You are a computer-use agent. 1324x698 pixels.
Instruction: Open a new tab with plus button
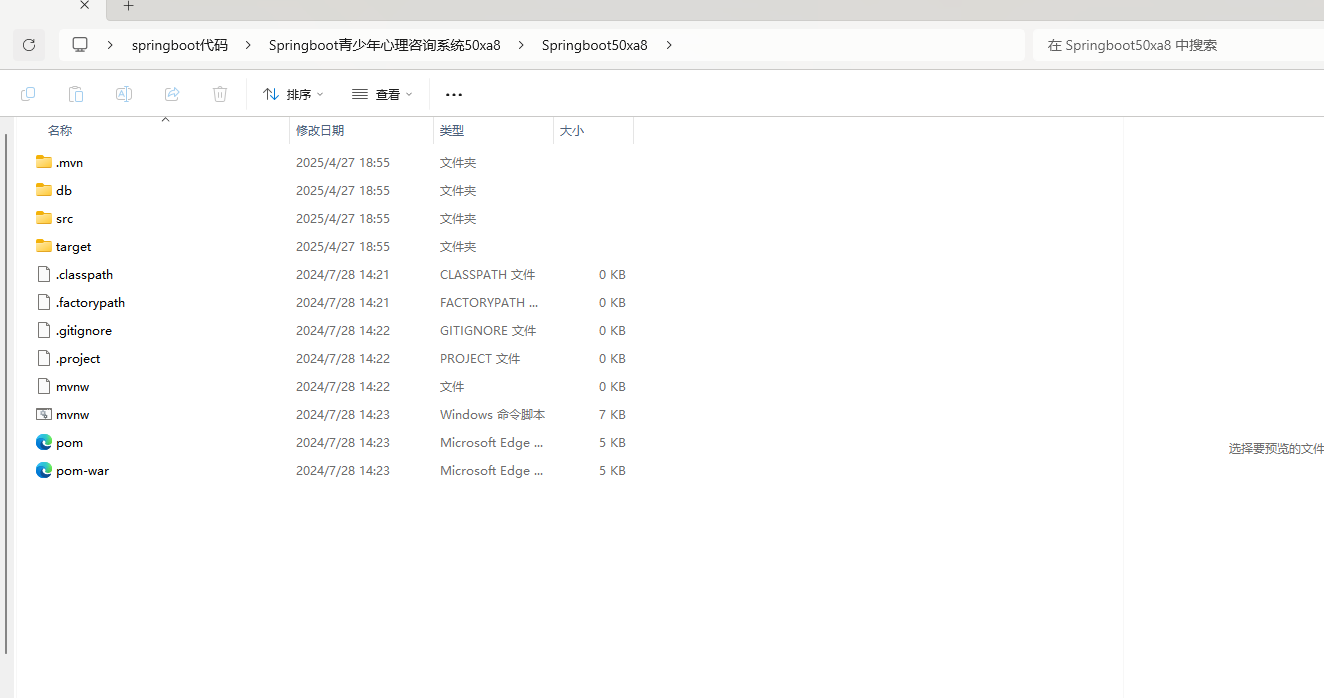128,6
